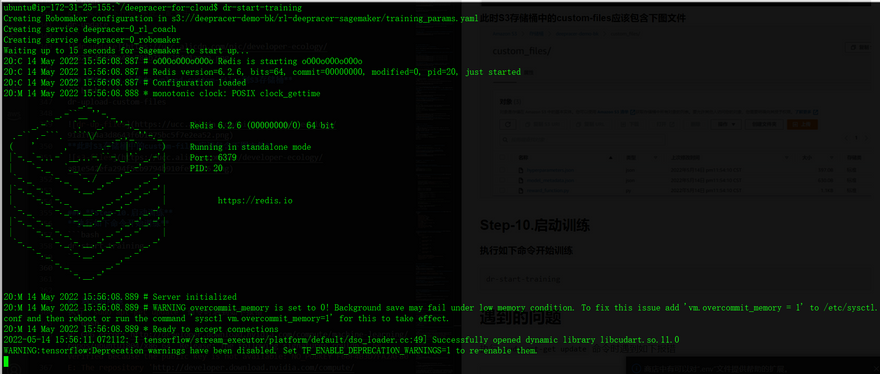Image resolution: width=880 pixels, height=374 pixels.
Task: Tick the checkbox for model_metadata.json
Action: tap(502, 180)
